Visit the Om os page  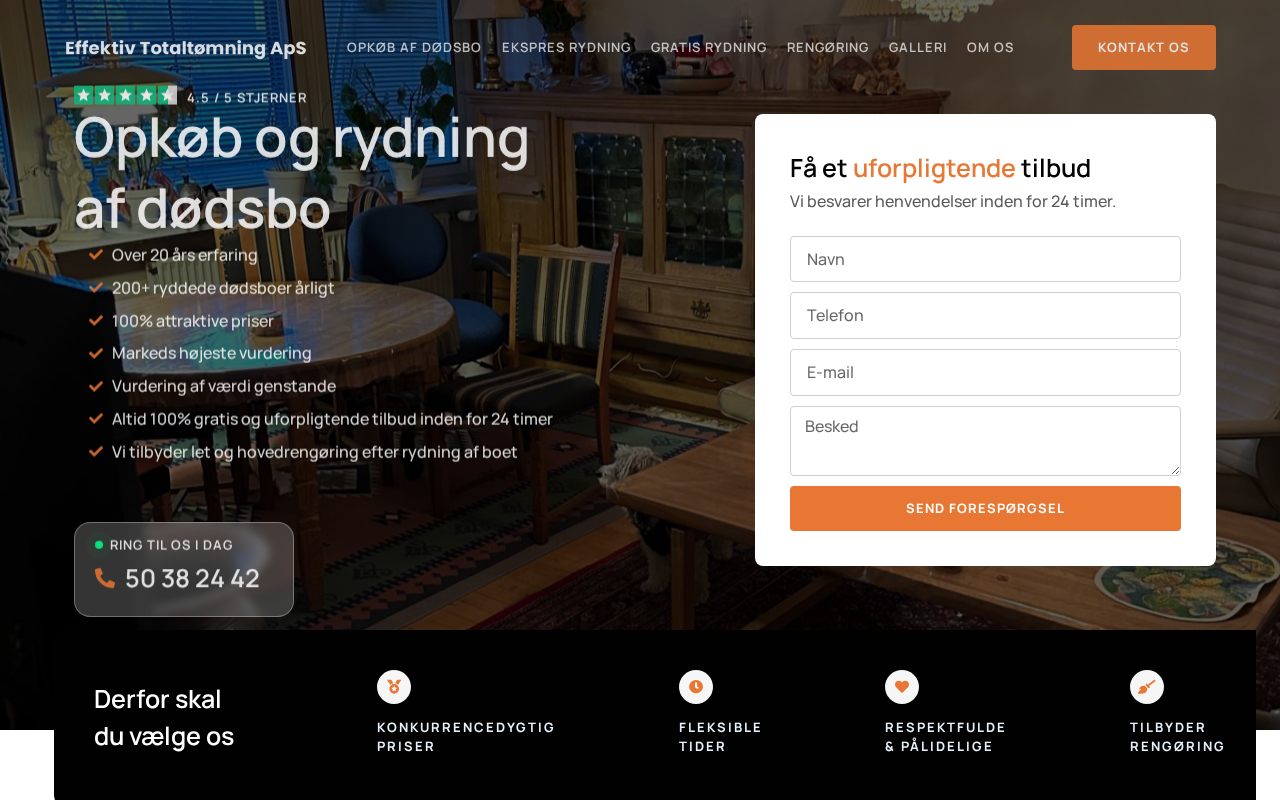(990, 47)
